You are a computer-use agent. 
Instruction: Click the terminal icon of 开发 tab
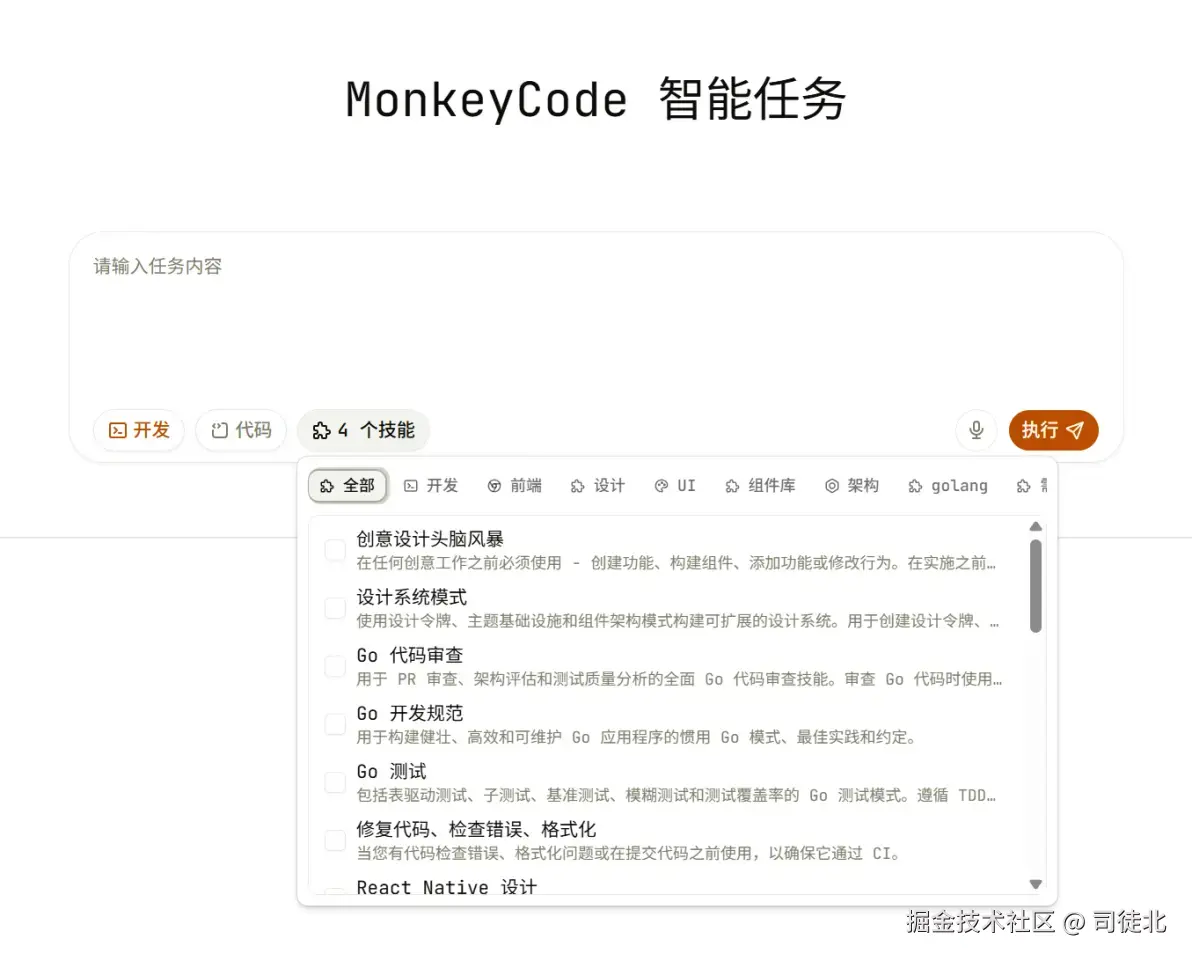coord(411,486)
